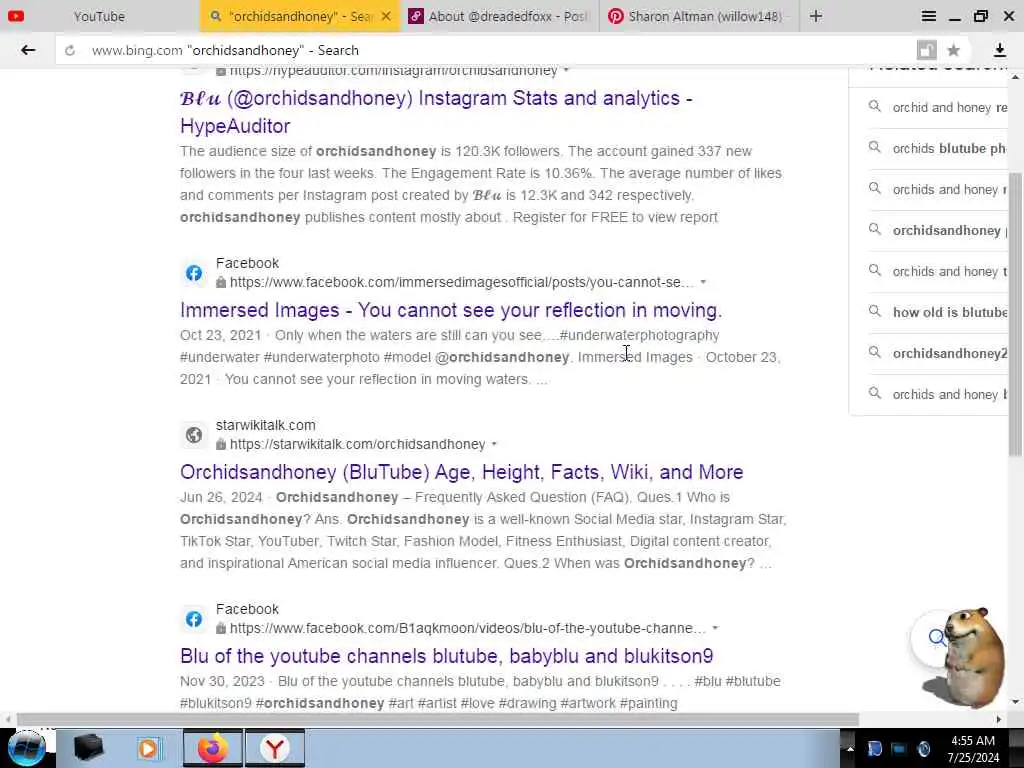Screen dimensions: 1024x768
Task: Open Blu Instagram Stats HypeAuditor result
Action: coord(436,112)
